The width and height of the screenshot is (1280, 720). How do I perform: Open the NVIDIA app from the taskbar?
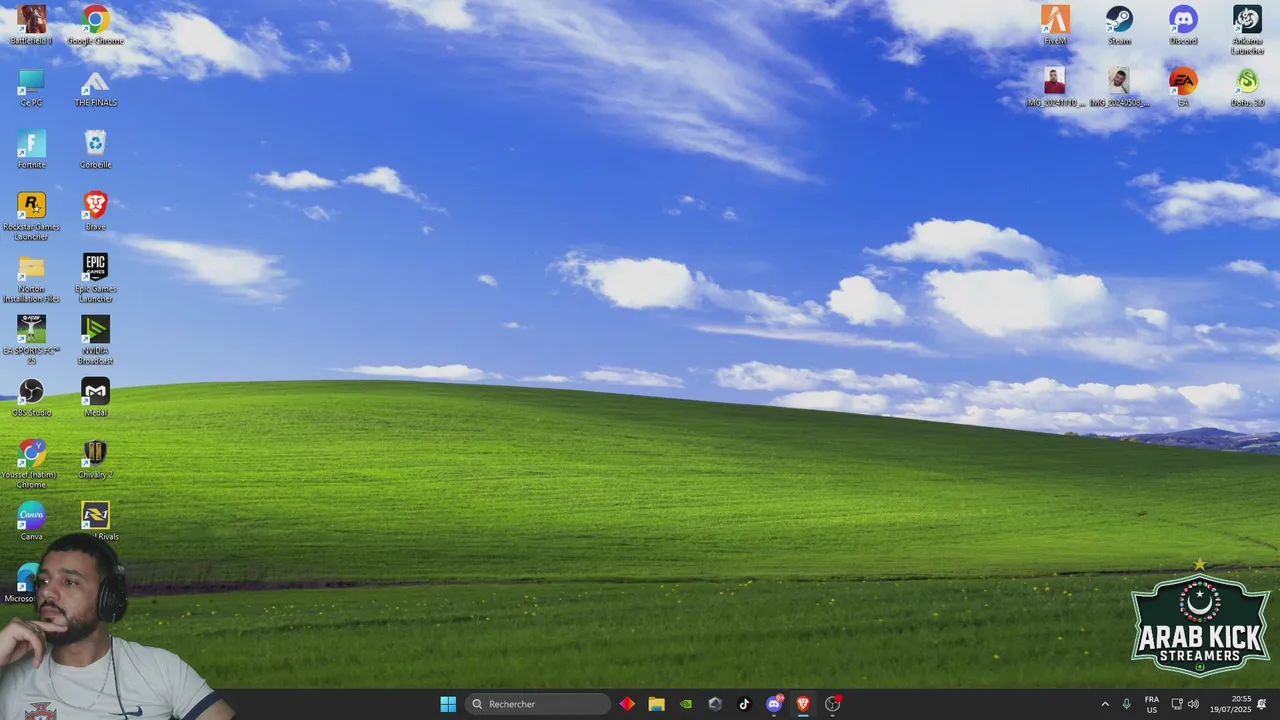point(685,704)
